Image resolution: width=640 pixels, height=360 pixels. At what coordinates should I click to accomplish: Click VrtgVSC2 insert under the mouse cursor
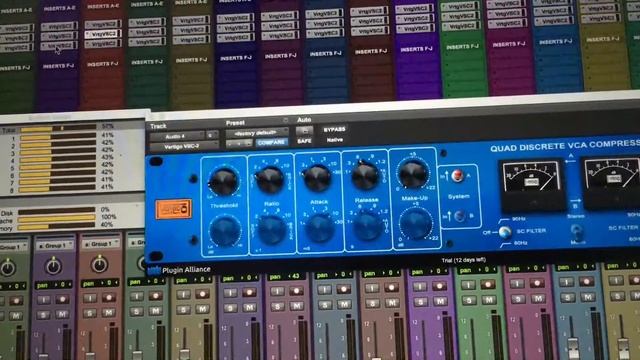pos(59,46)
